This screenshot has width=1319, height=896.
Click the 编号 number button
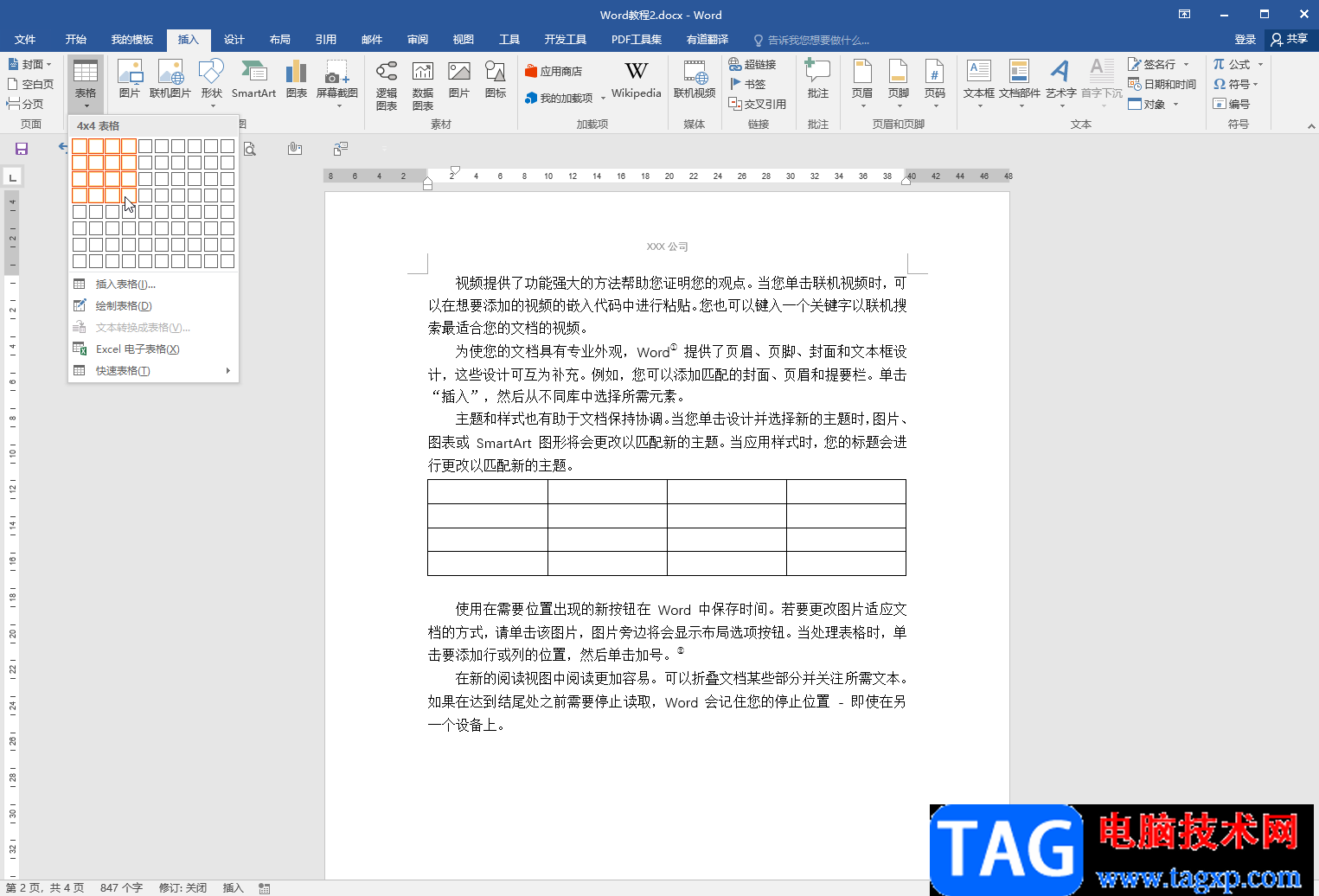coord(1232,104)
